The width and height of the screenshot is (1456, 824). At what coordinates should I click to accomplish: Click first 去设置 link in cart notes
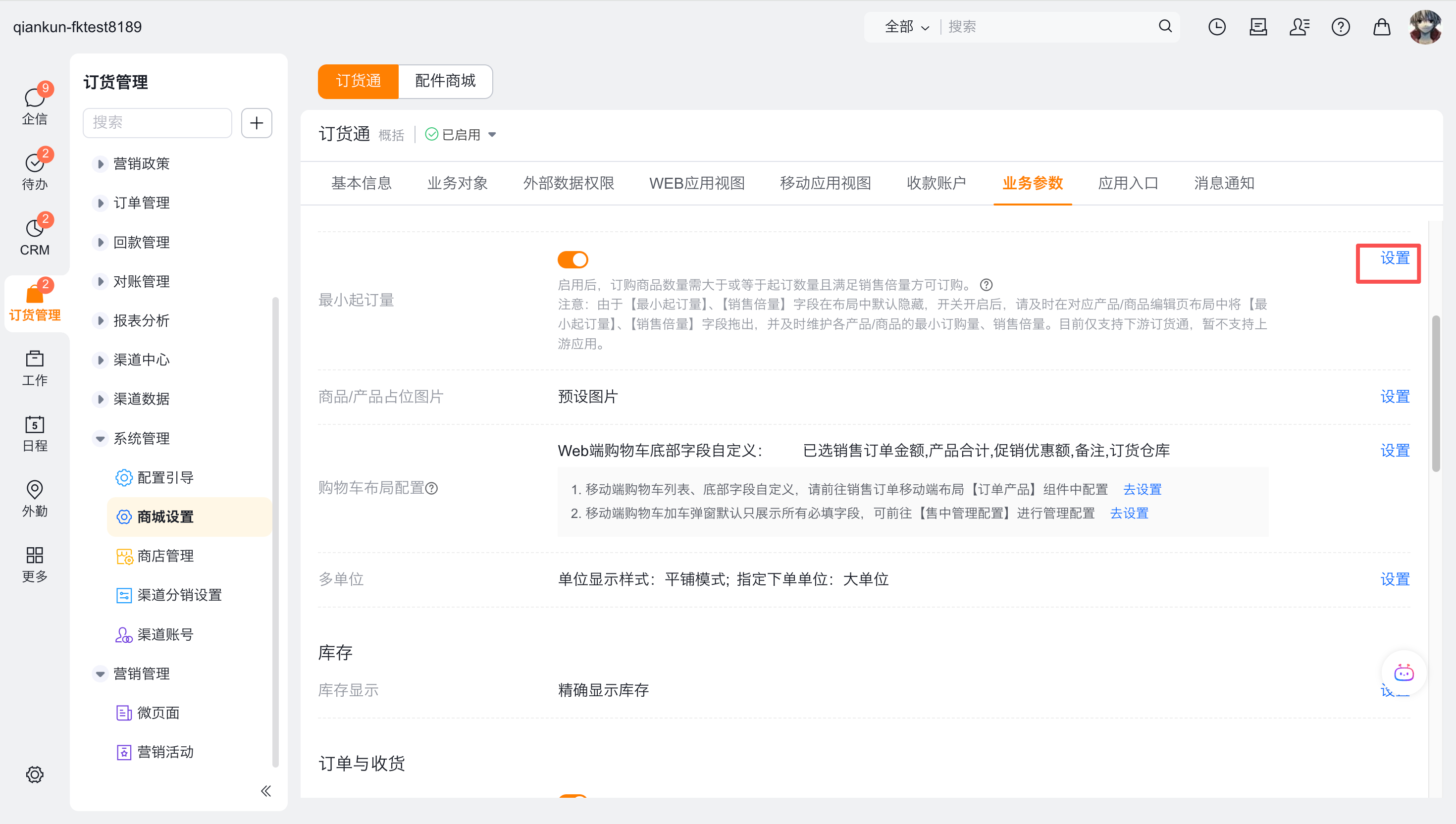pos(1142,489)
